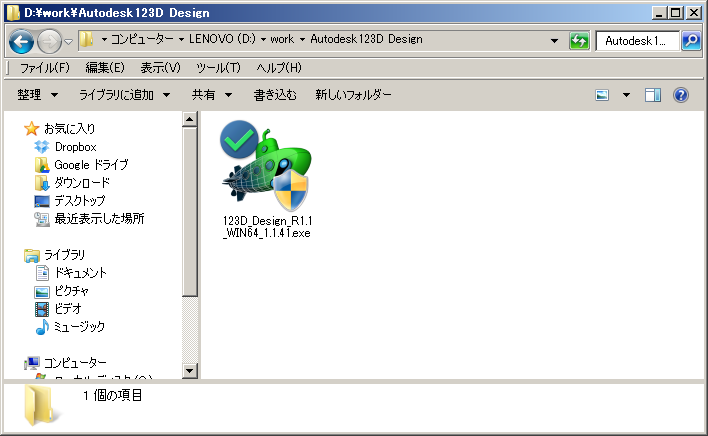Image resolution: width=708 pixels, height=436 pixels.
Task: Expand the view options dropdown arrow
Action: [x=626, y=95]
